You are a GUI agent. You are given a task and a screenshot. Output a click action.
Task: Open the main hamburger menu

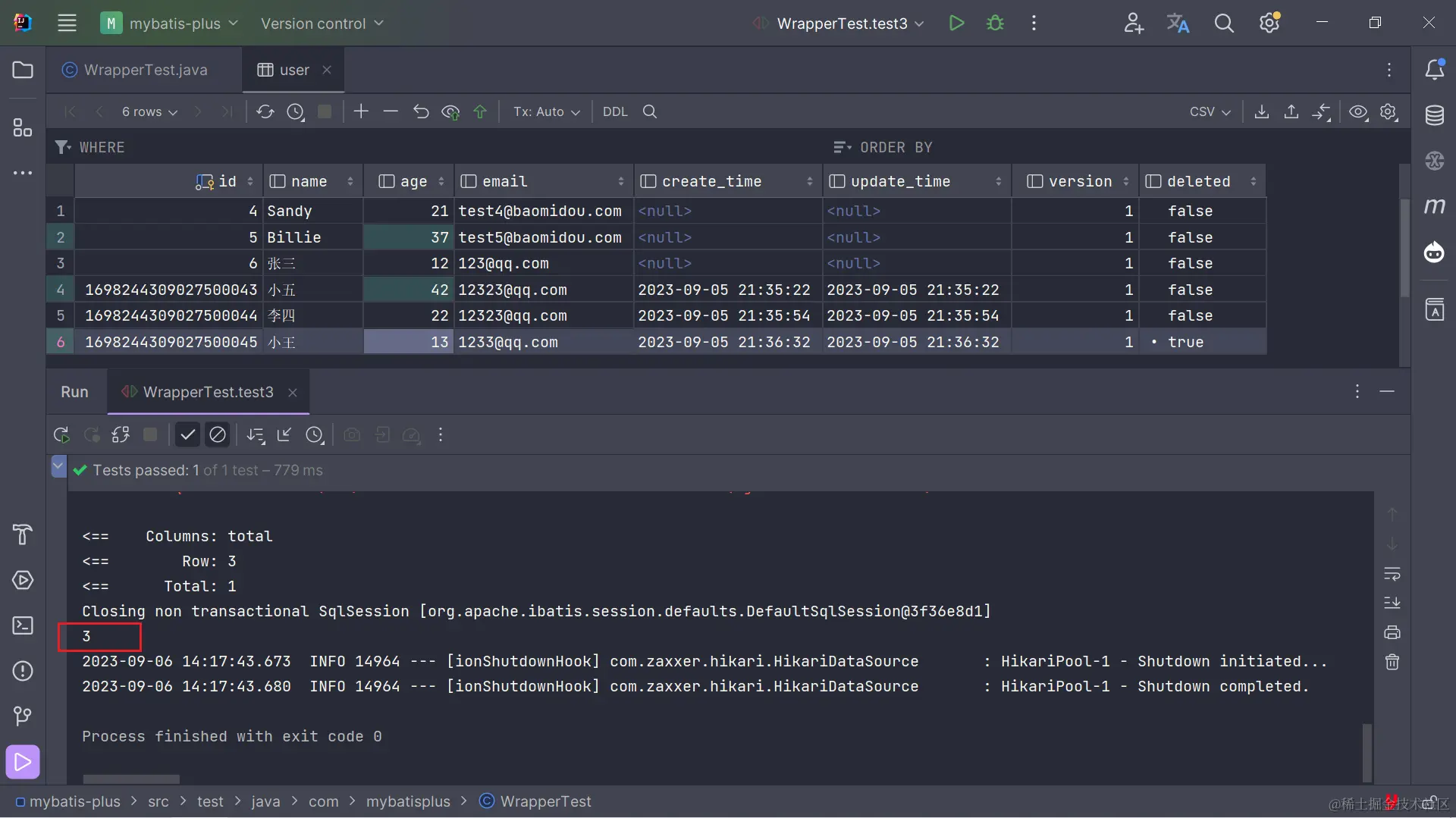[67, 23]
